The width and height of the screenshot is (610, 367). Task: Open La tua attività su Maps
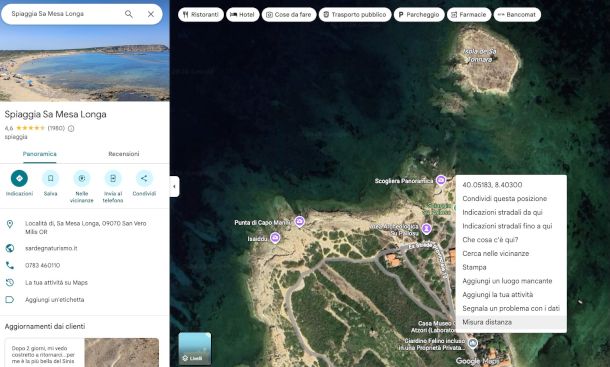pos(56,283)
